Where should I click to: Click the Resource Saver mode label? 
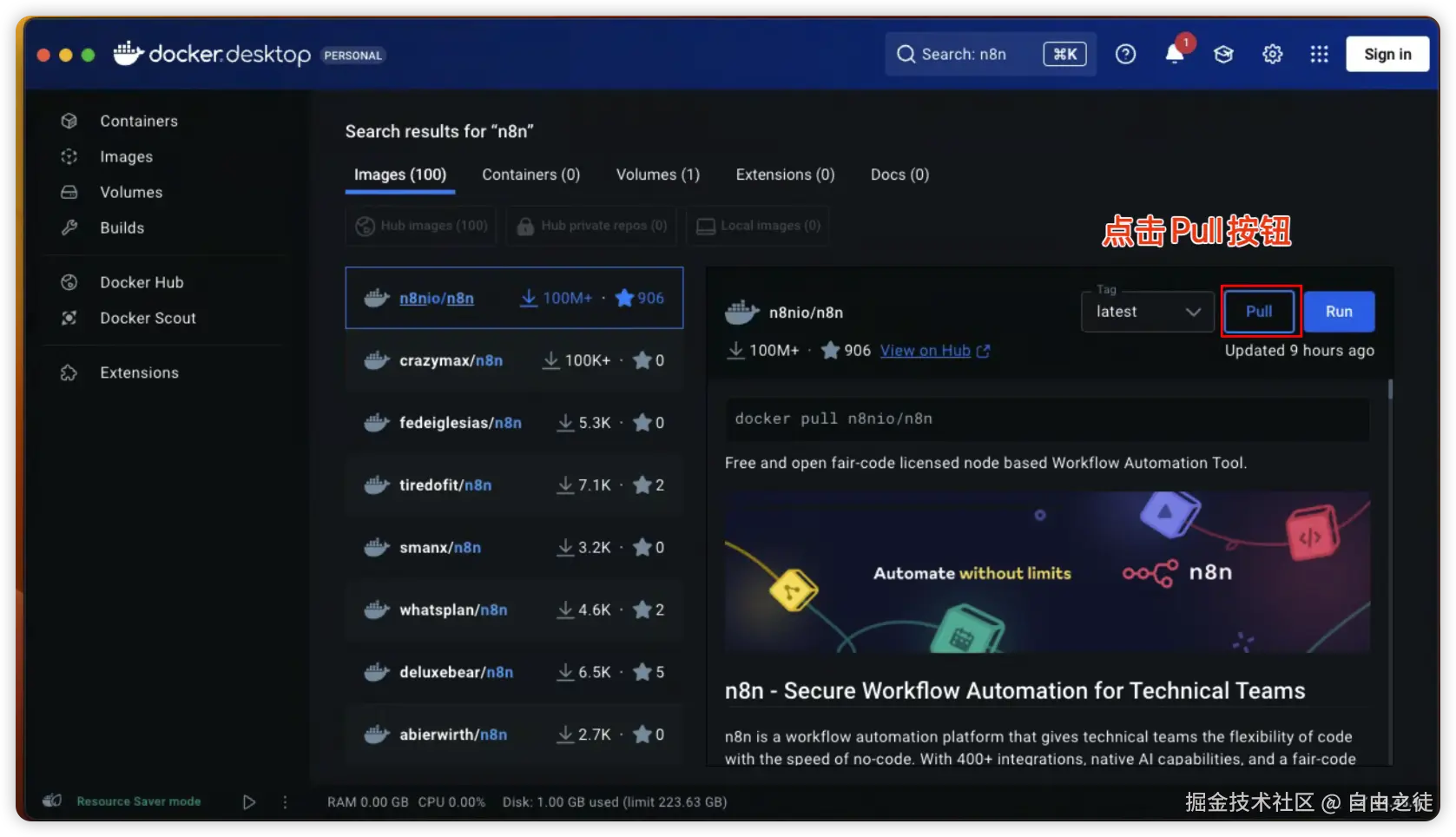tap(139, 801)
